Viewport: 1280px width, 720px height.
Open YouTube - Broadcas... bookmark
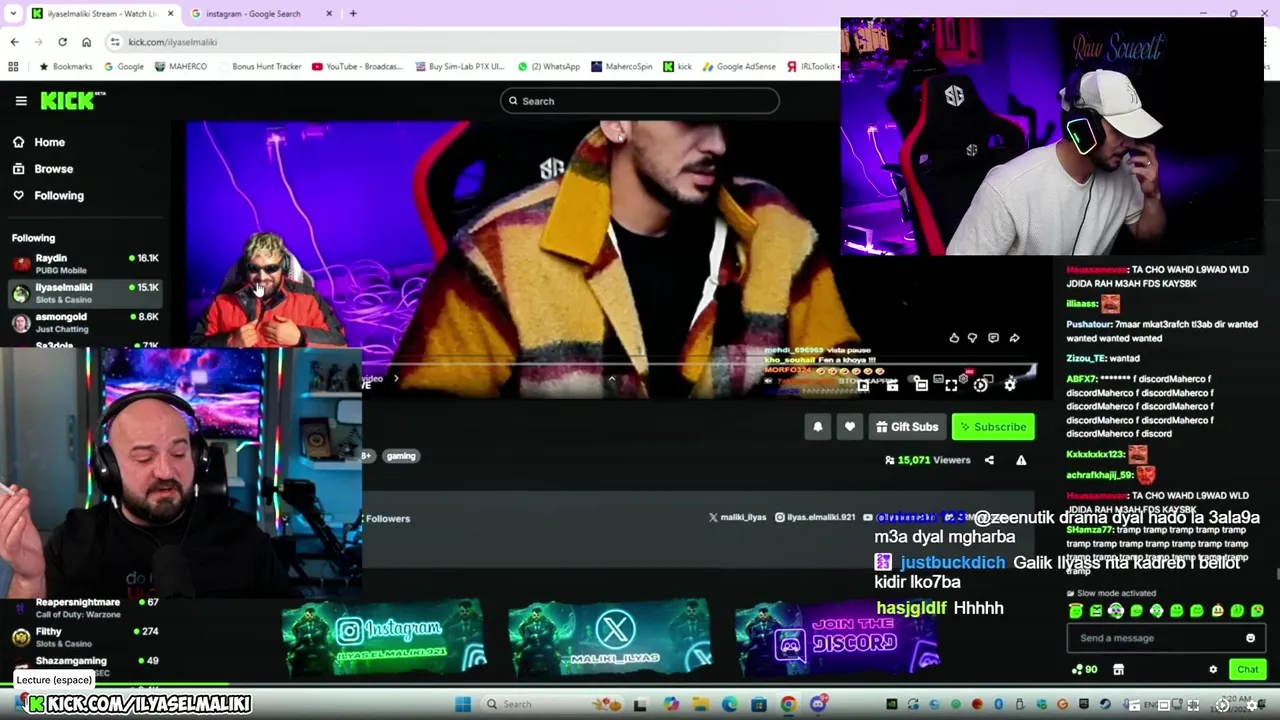(357, 67)
